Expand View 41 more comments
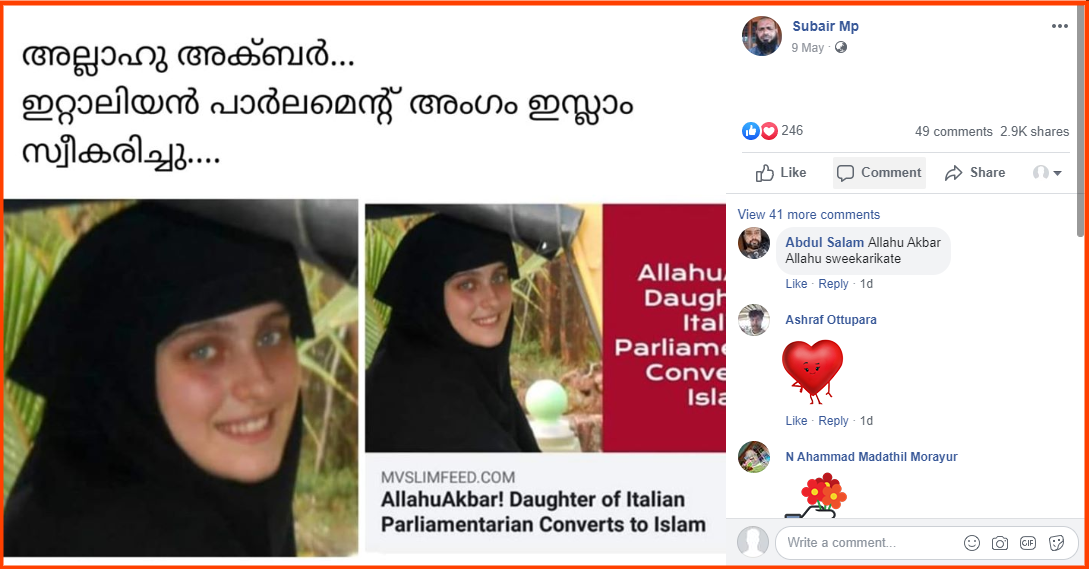The image size is (1089, 569). click(x=808, y=215)
